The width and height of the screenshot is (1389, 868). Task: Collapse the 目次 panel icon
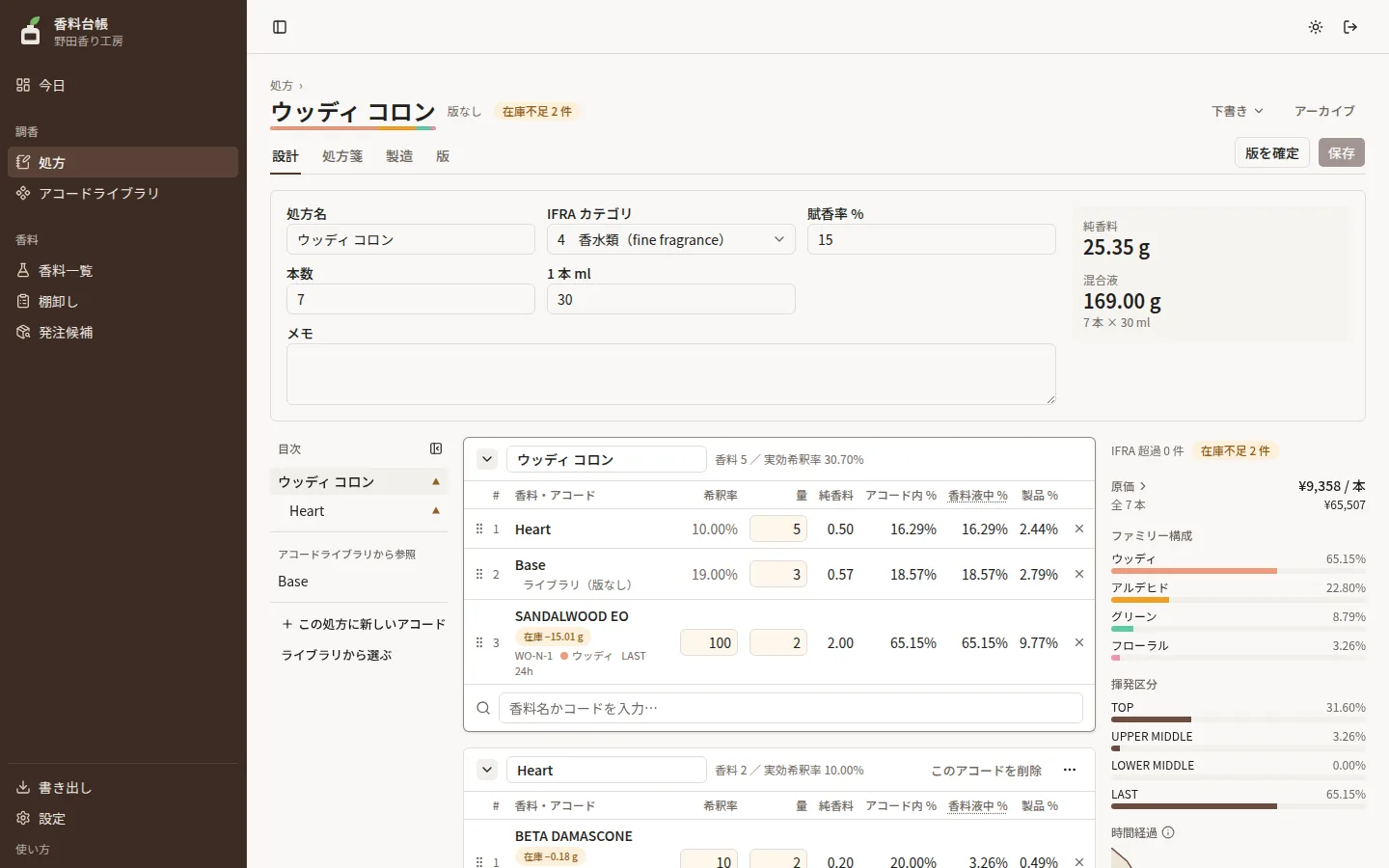pyautogui.click(x=436, y=448)
